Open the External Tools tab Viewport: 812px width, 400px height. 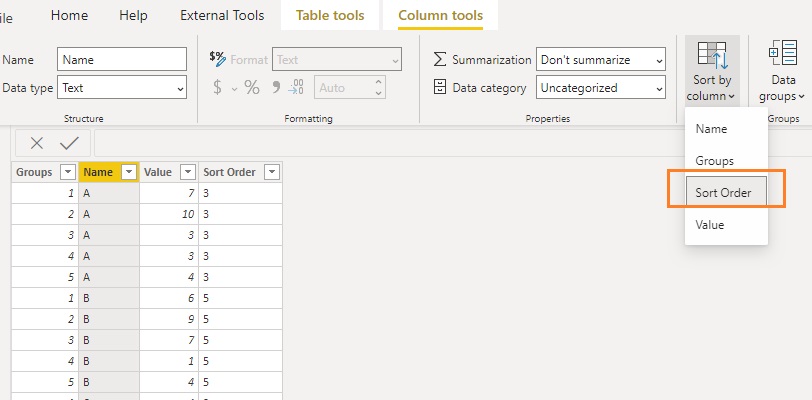pos(222,16)
